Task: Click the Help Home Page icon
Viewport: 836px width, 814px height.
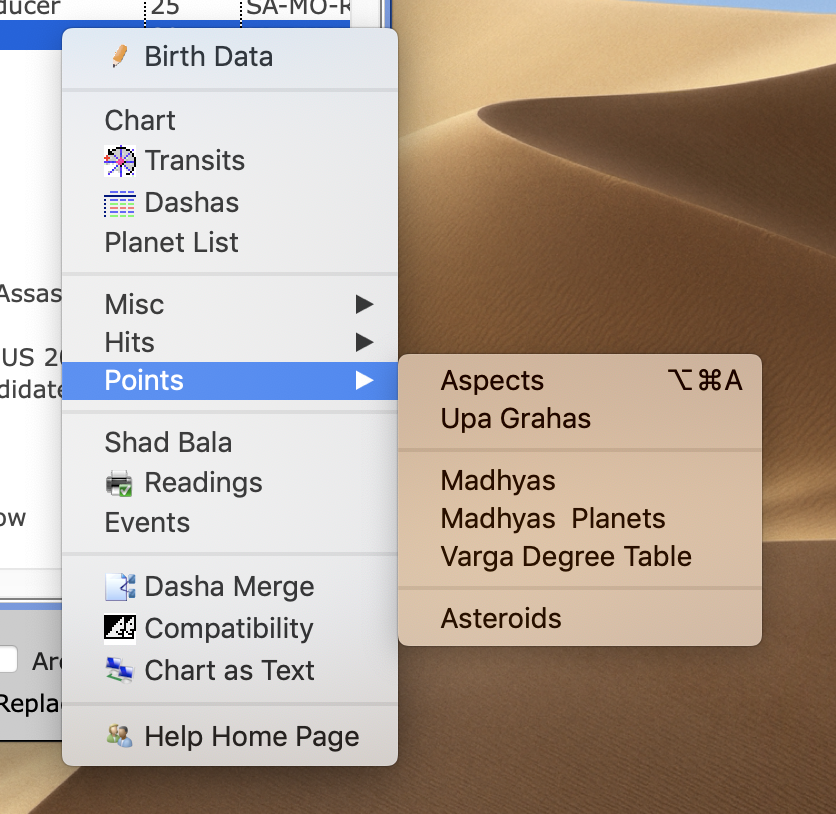Action: point(120,737)
